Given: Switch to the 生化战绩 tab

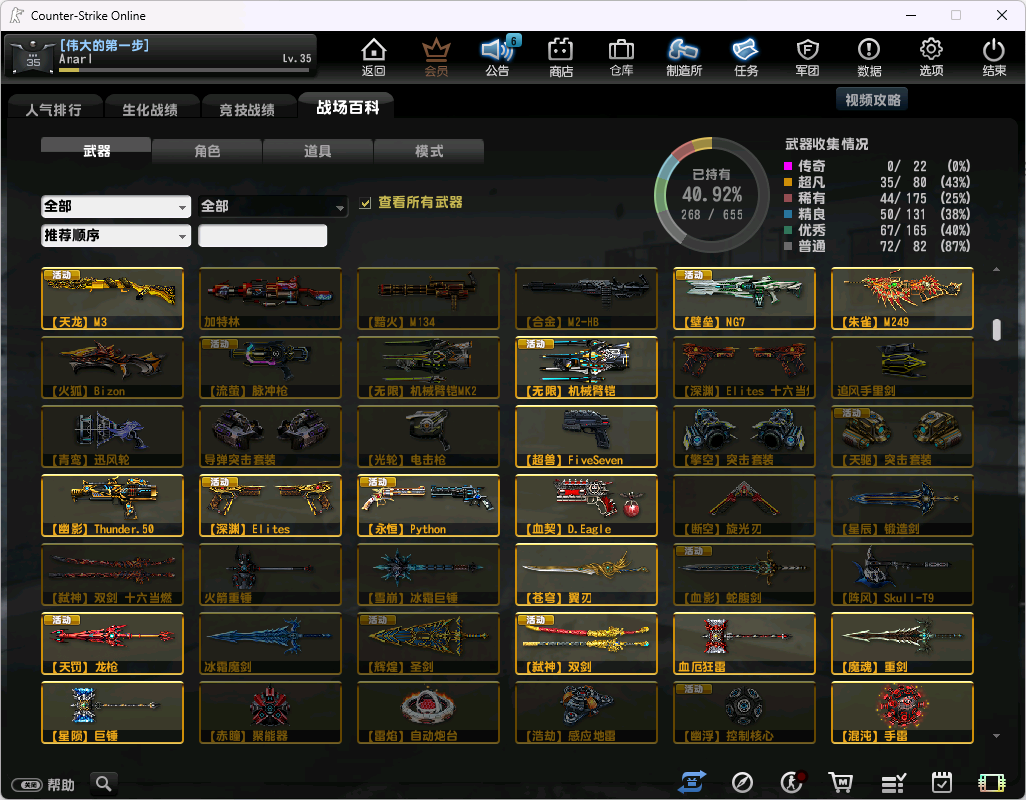Looking at the screenshot, I should tap(150, 109).
